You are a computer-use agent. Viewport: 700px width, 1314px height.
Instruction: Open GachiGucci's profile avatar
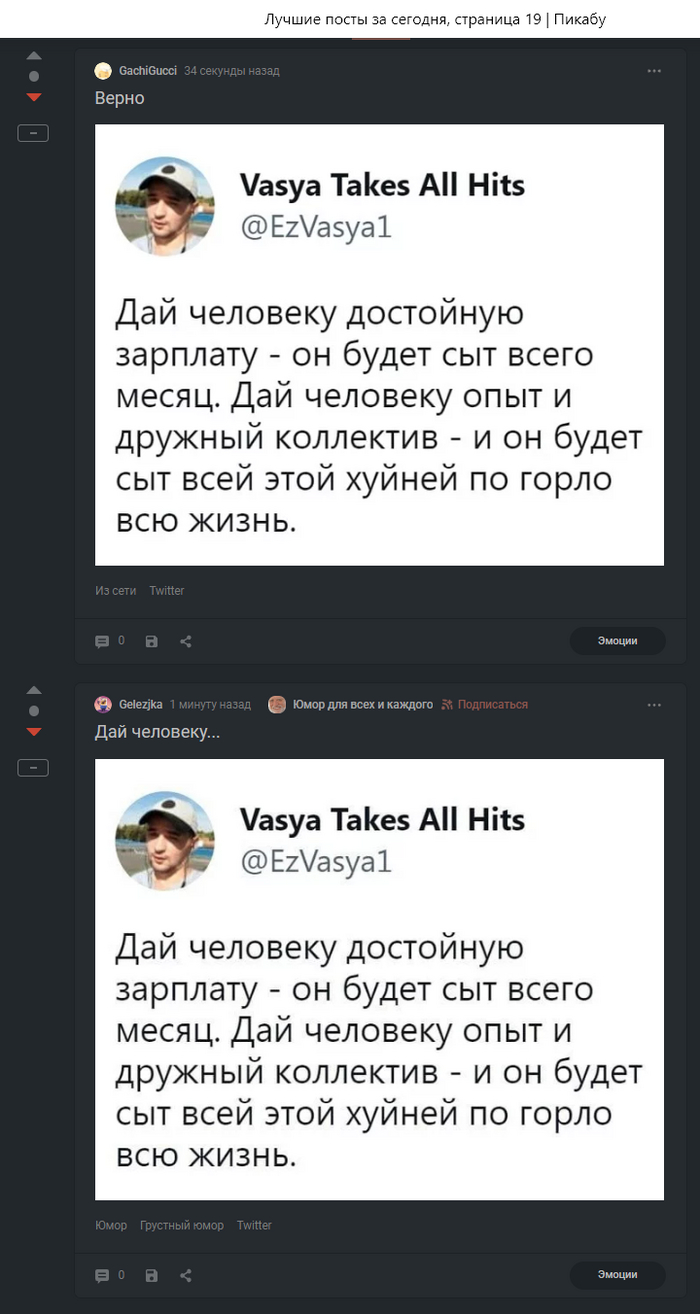click(103, 71)
